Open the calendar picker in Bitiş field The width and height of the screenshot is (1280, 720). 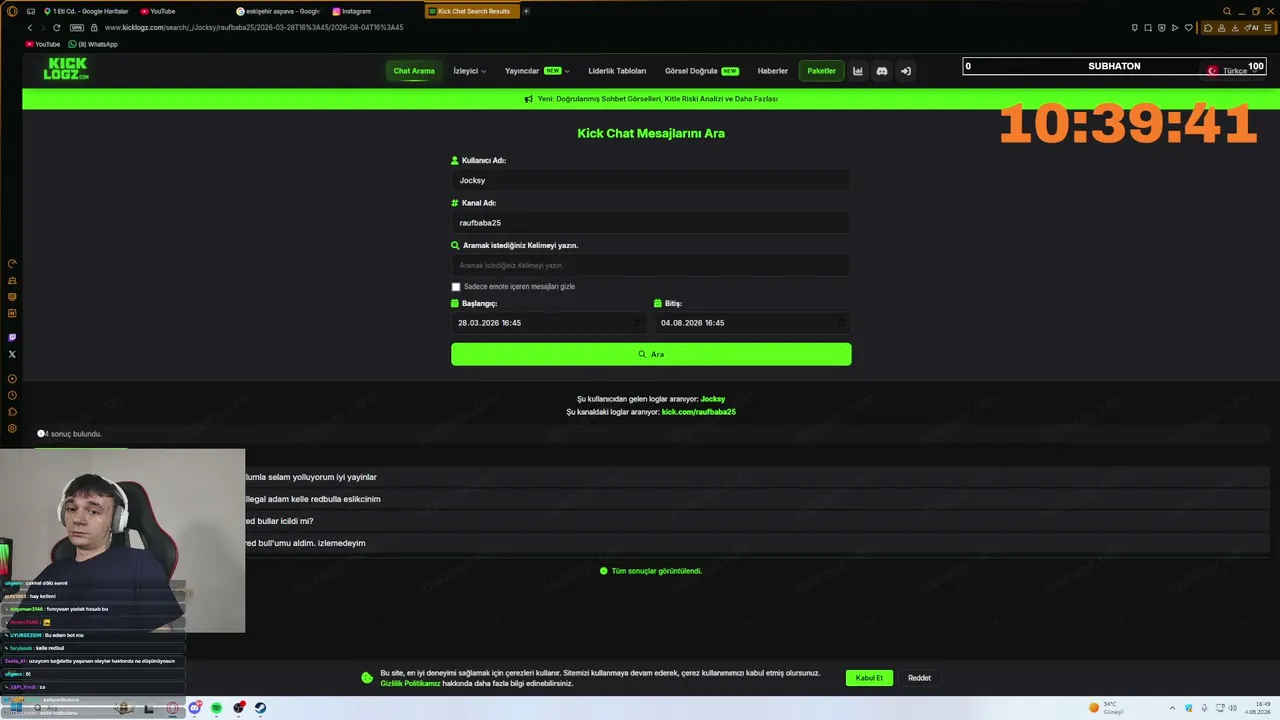[x=841, y=323]
